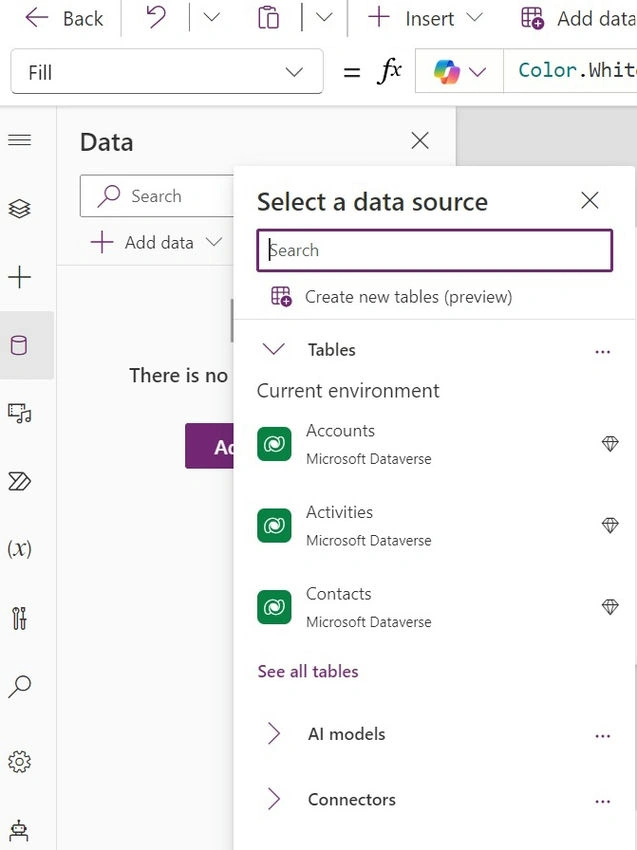Open Connectors more options ellipsis
637x850 pixels.
click(x=602, y=801)
